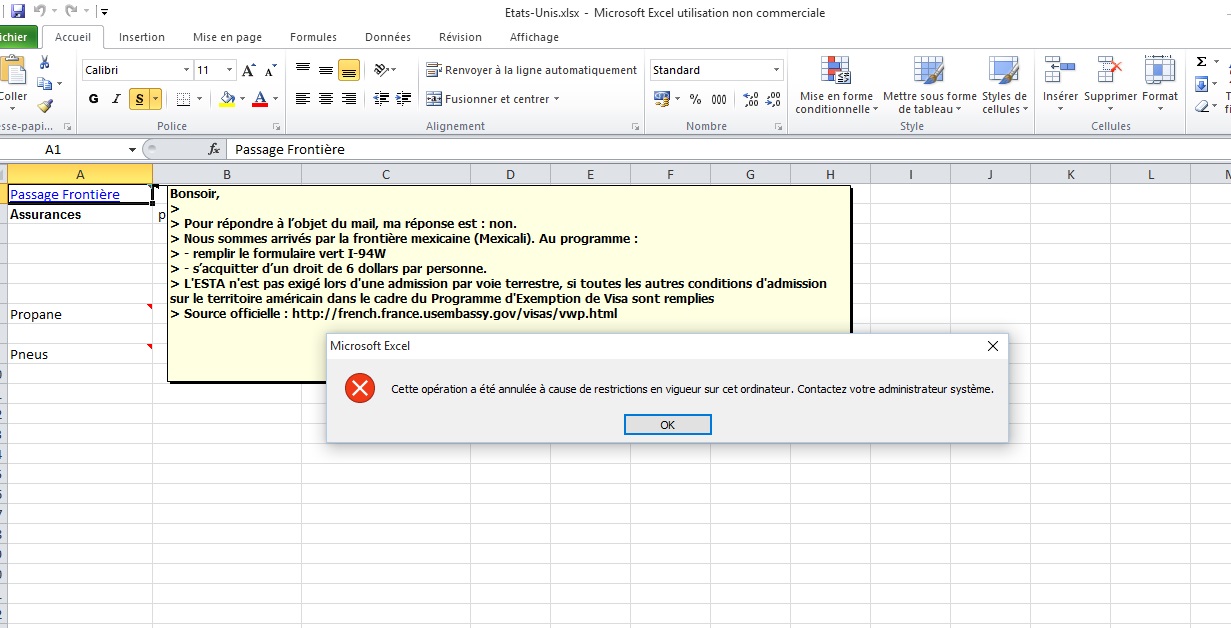Click the formula bar showing Passage Frontière
Screen dimensions: 1231x628
[728, 149]
